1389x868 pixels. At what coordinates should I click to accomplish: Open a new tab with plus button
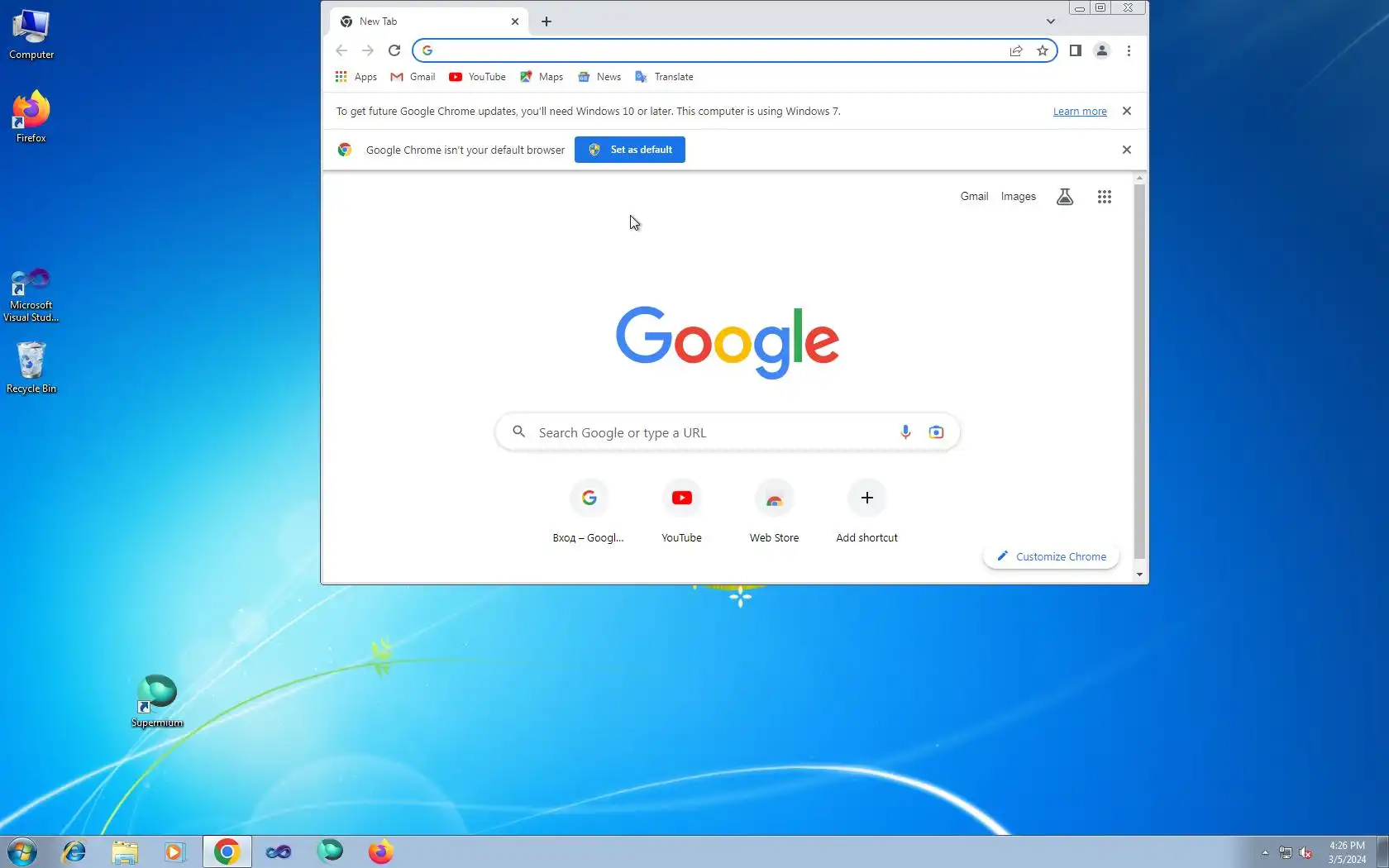[547, 21]
